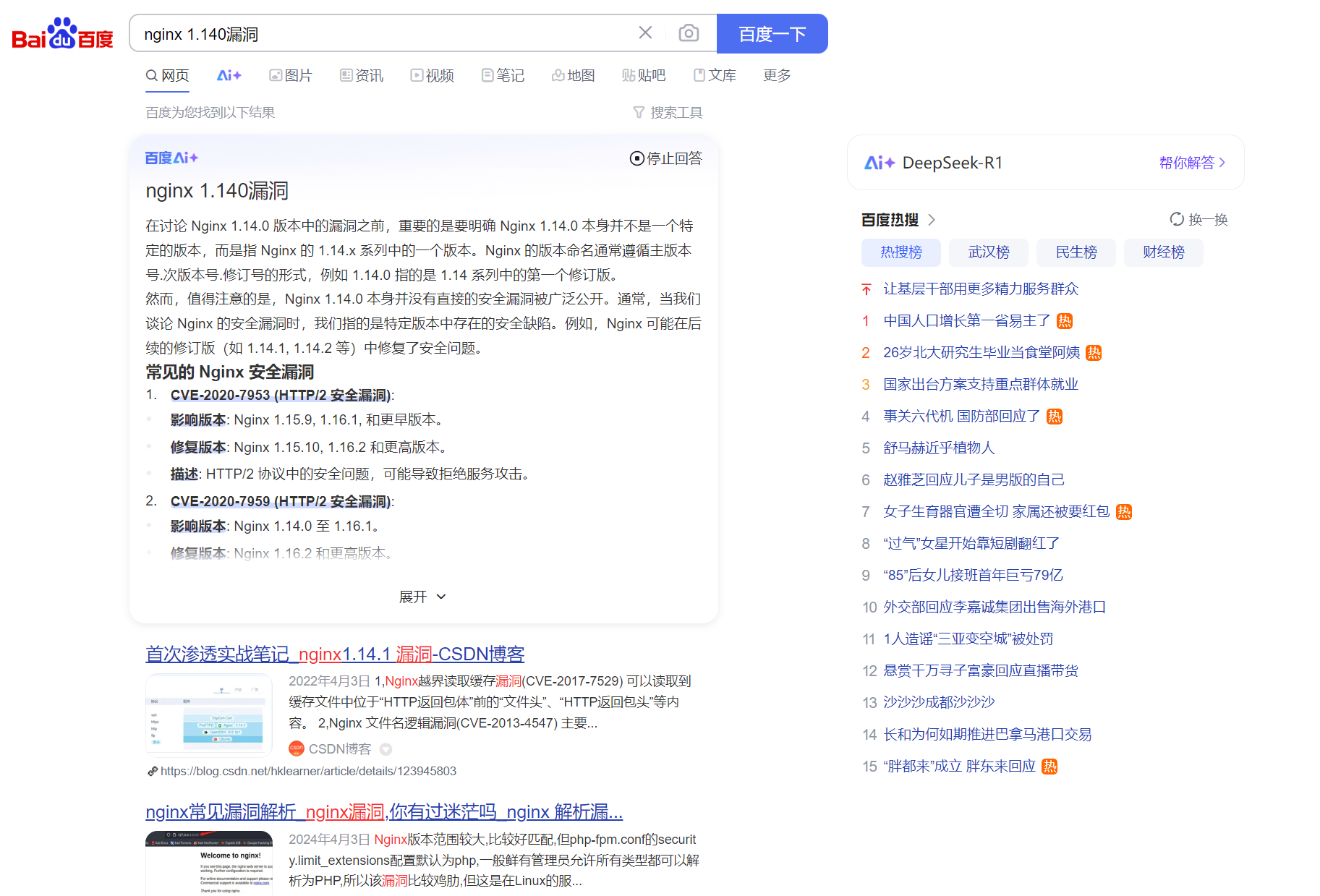Refresh hot searches with 换一换
This screenshot has width=1320, height=896.
(x=1198, y=219)
